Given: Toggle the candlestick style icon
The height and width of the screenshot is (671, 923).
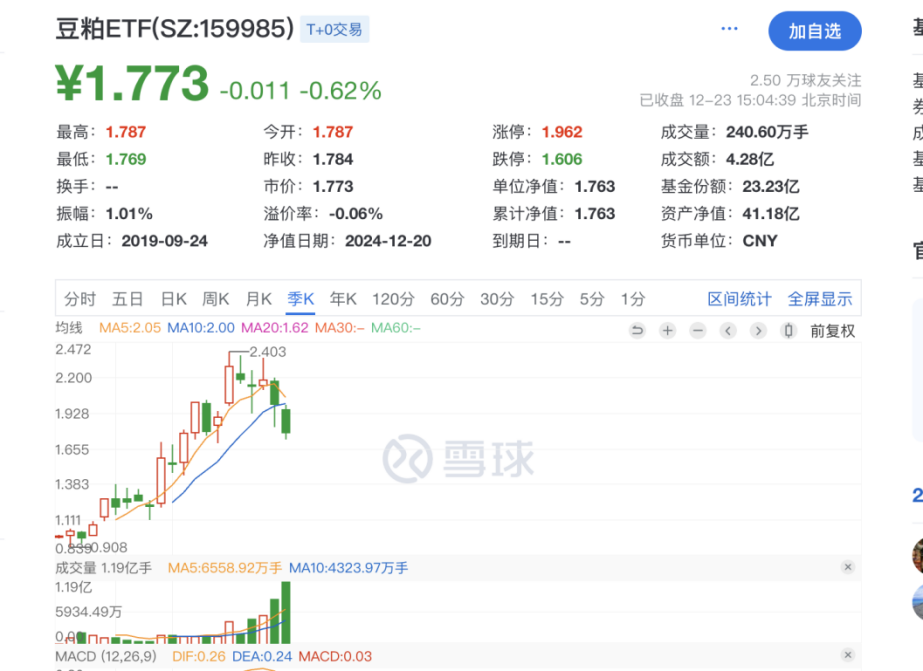Looking at the screenshot, I should (789, 331).
